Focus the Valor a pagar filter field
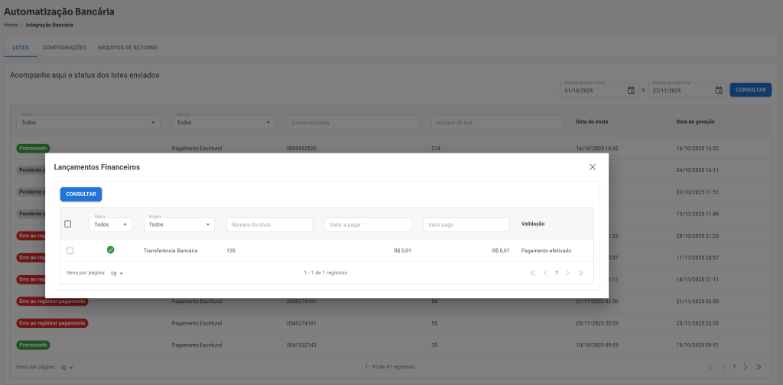Image resolution: width=783 pixels, height=385 pixels. pyautogui.click(x=368, y=224)
